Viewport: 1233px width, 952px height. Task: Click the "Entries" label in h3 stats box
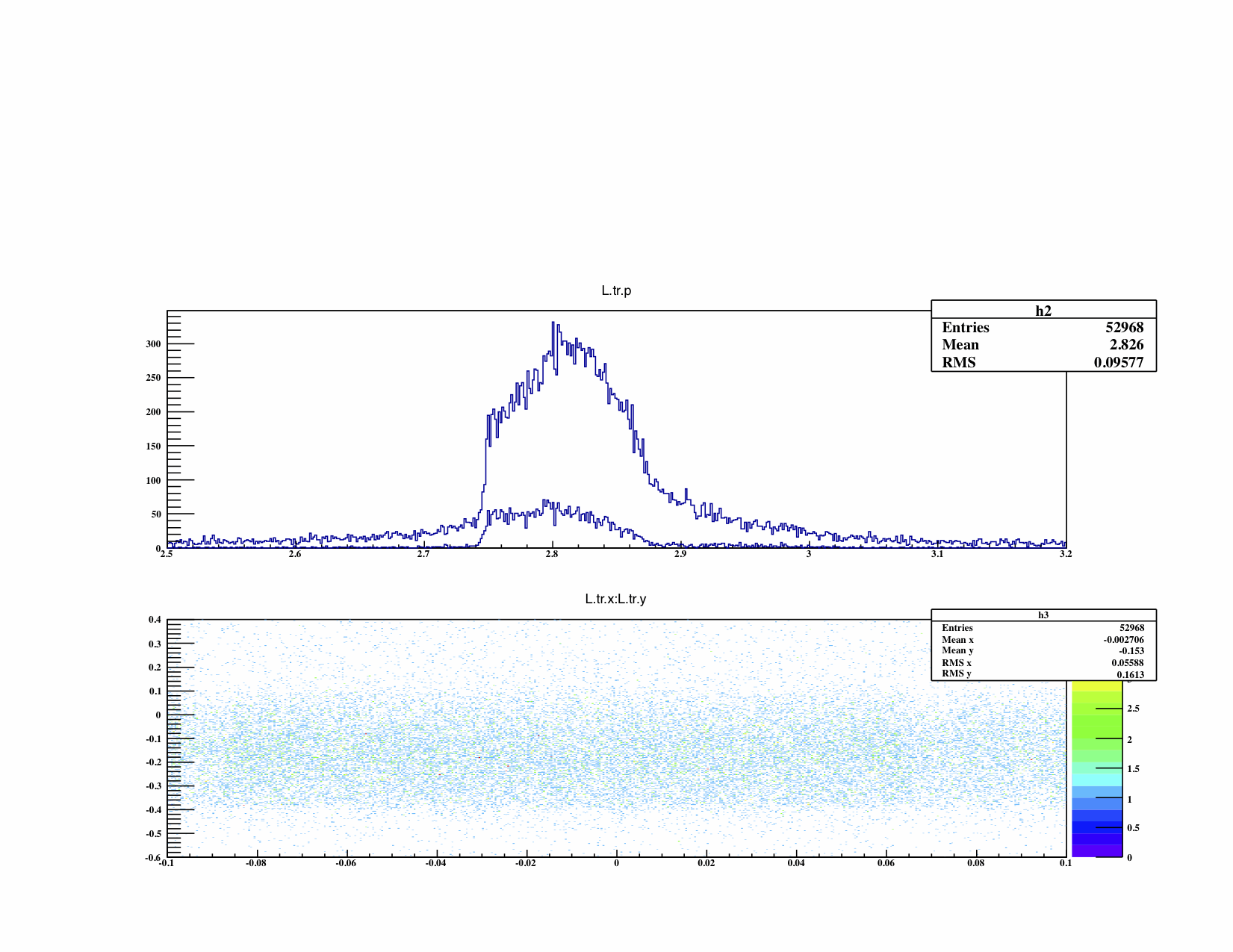(x=957, y=628)
